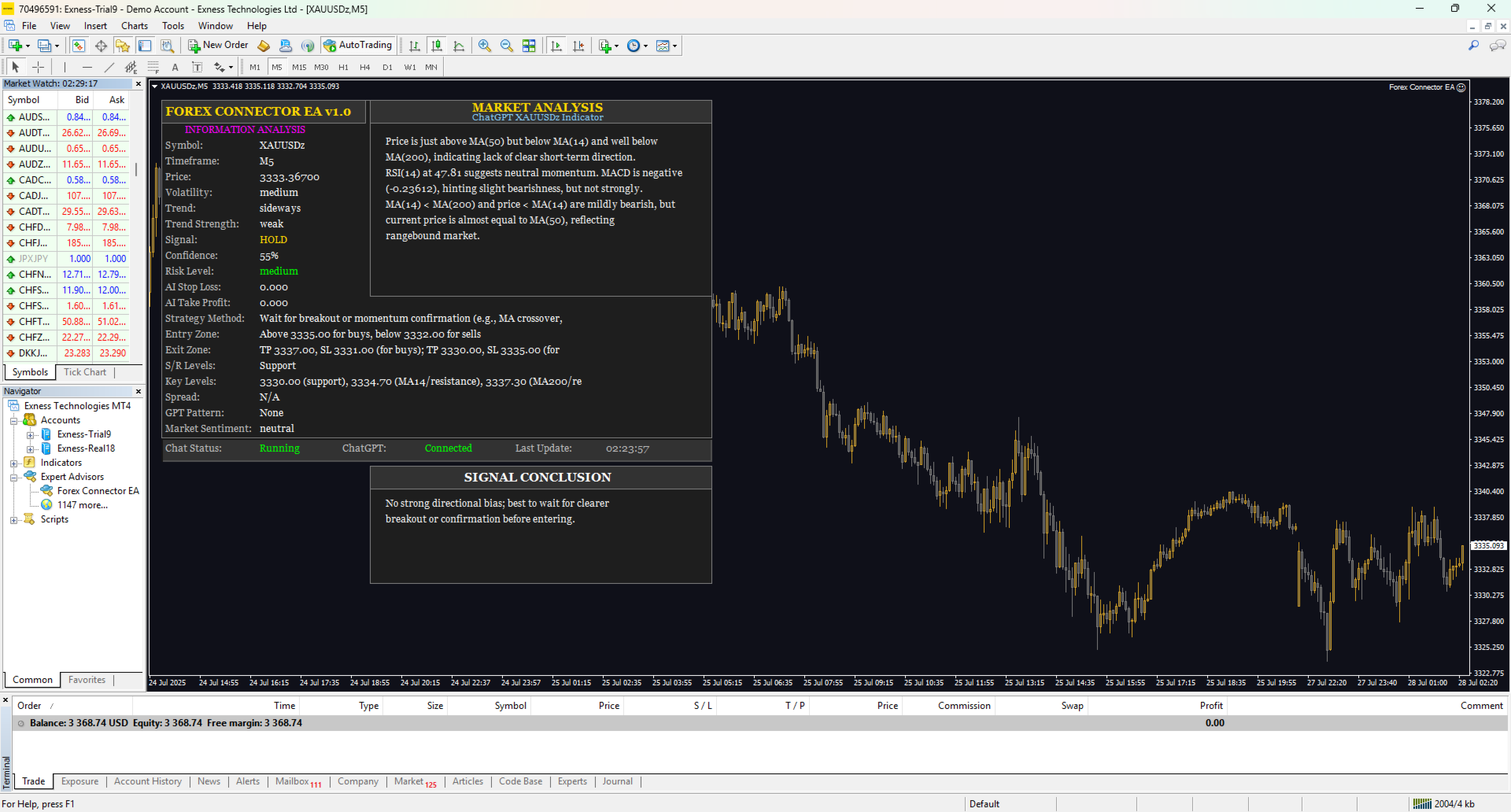Open the Forex Connector EA expert
1511x812 pixels.
tap(98, 490)
